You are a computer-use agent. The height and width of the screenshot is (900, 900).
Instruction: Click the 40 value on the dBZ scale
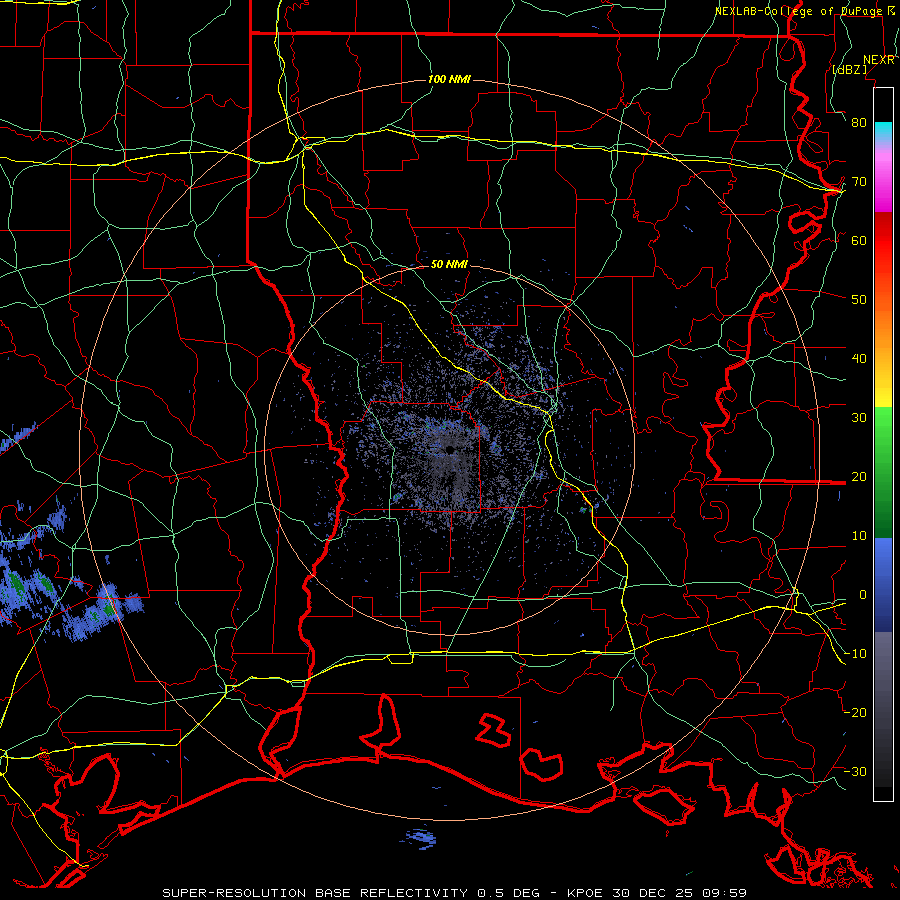click(859, 359)
